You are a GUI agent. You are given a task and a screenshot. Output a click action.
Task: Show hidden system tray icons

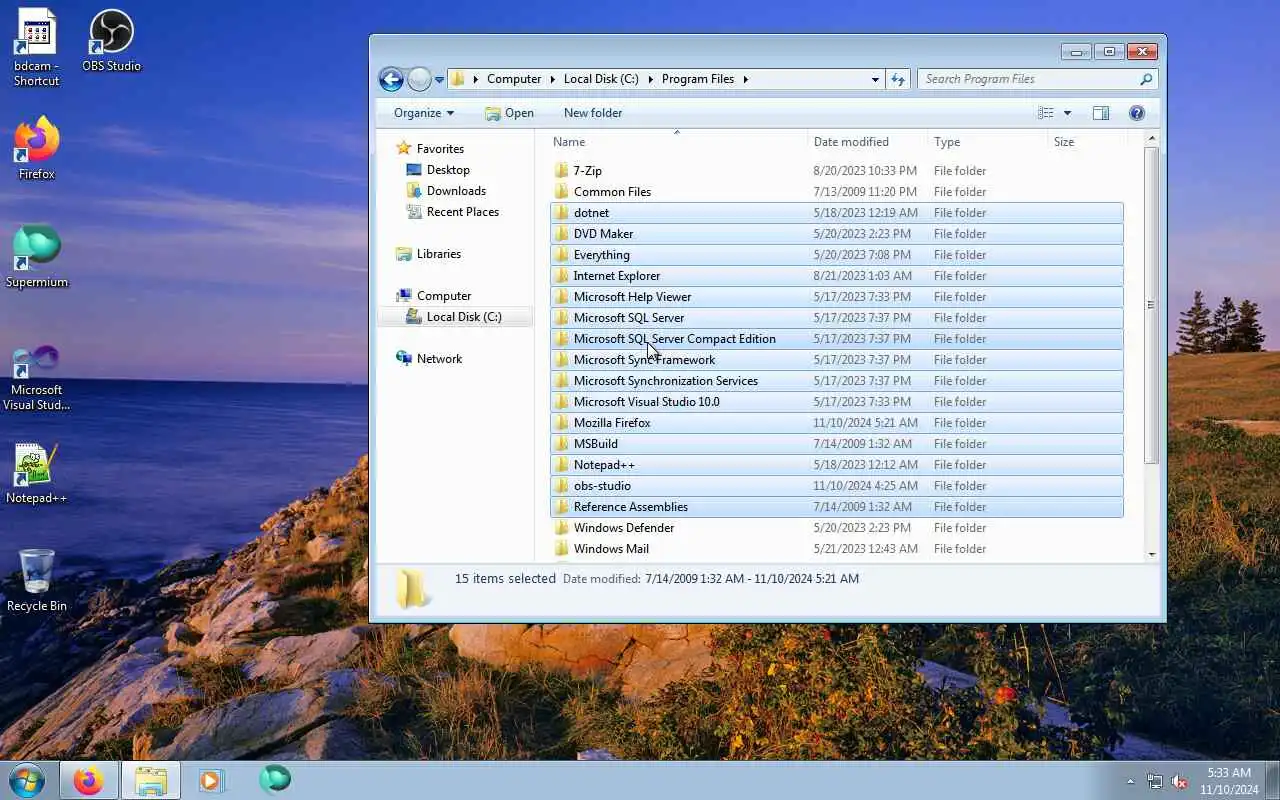pyautogui.click(x=1130, y=781)
